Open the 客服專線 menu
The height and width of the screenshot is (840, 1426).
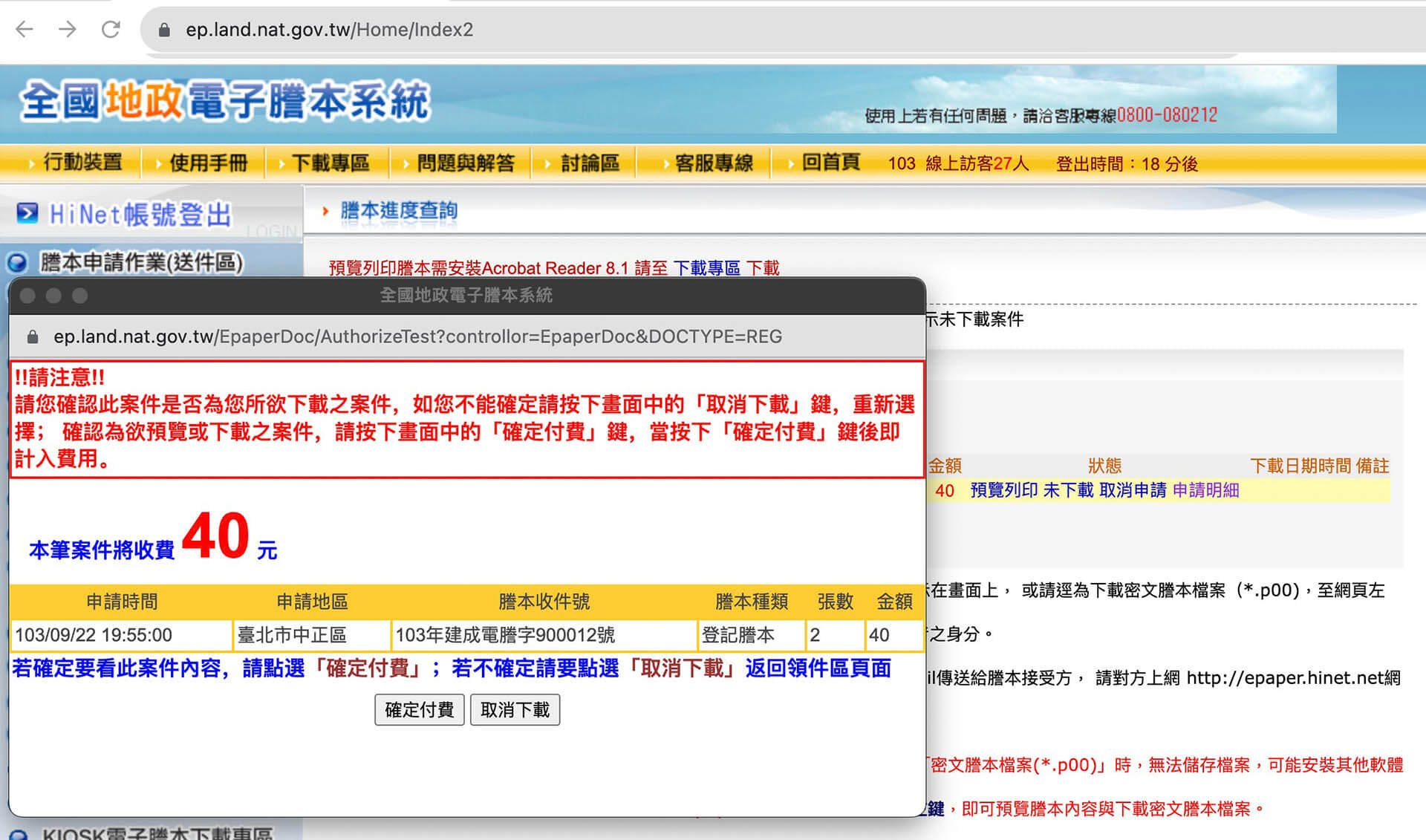714,163
